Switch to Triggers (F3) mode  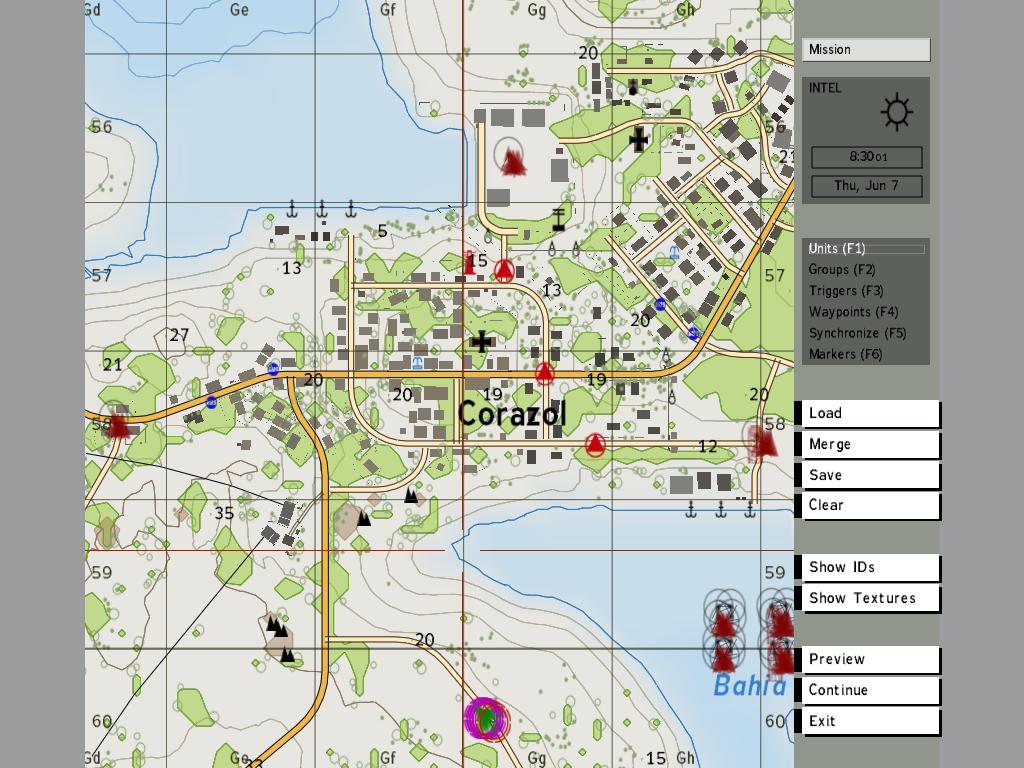[x=846, y=291]
